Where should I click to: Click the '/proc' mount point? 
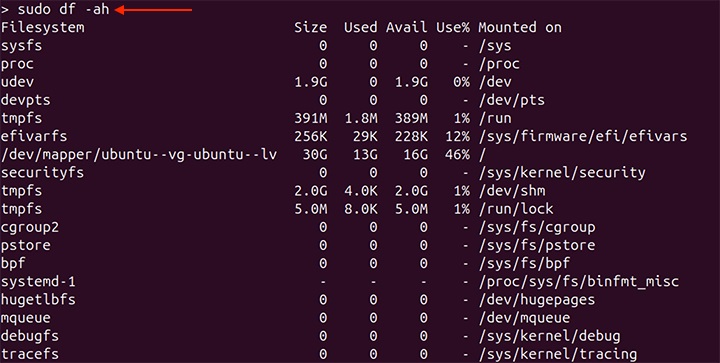pos(499,64)
